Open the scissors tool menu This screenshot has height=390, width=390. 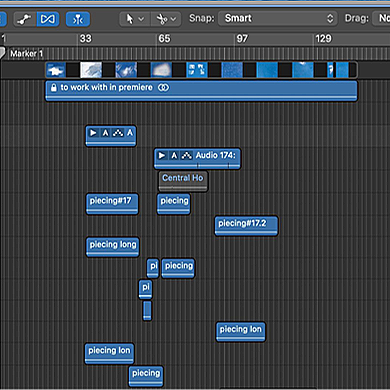[166, 19]
